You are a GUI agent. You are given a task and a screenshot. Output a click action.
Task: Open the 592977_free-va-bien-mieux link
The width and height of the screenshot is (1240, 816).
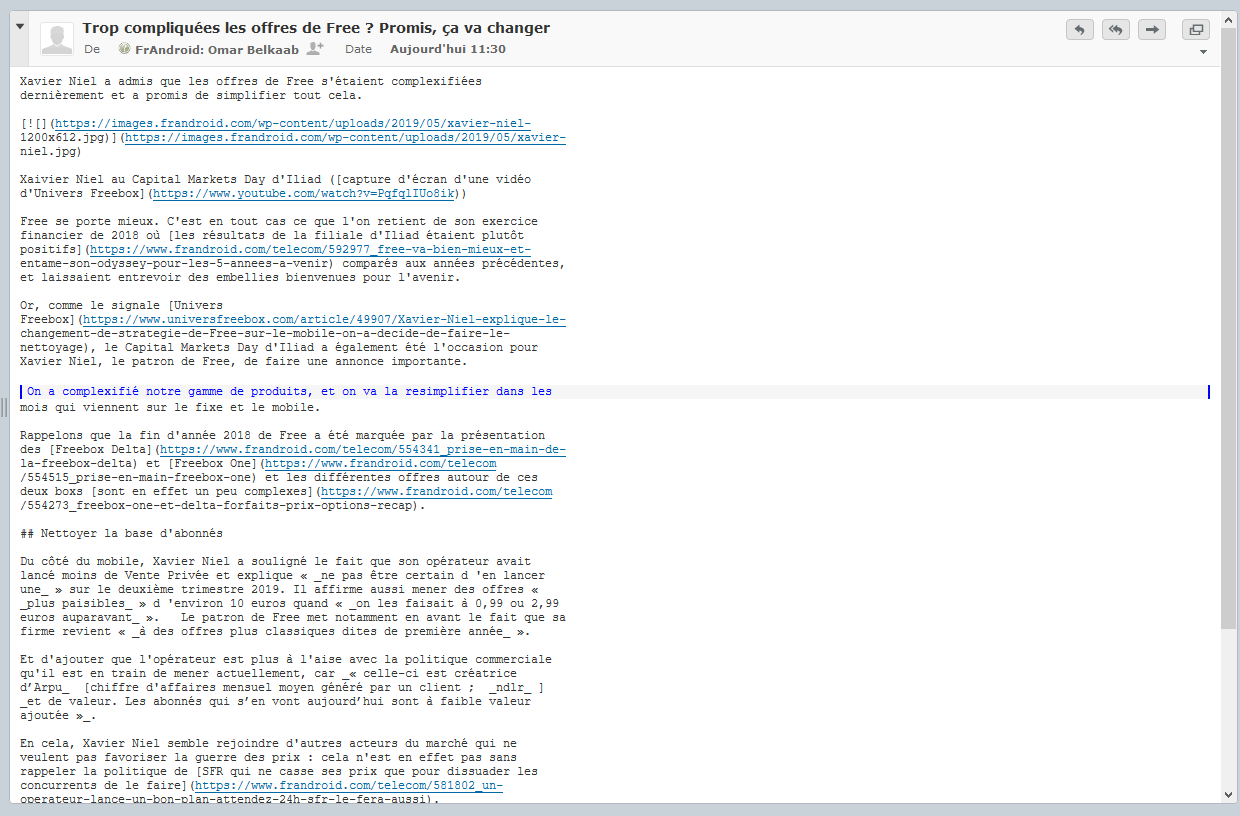(x=312, y=250)
